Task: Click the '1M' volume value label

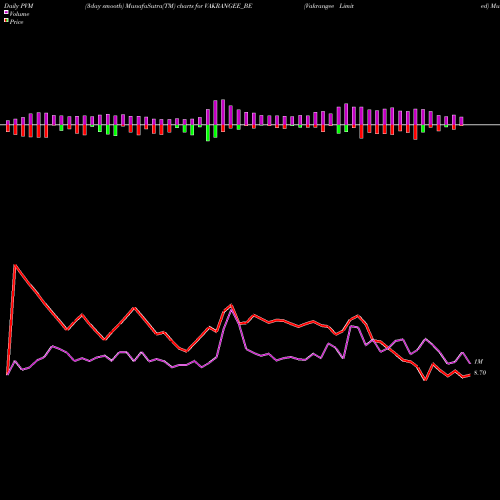Action: 478,362
